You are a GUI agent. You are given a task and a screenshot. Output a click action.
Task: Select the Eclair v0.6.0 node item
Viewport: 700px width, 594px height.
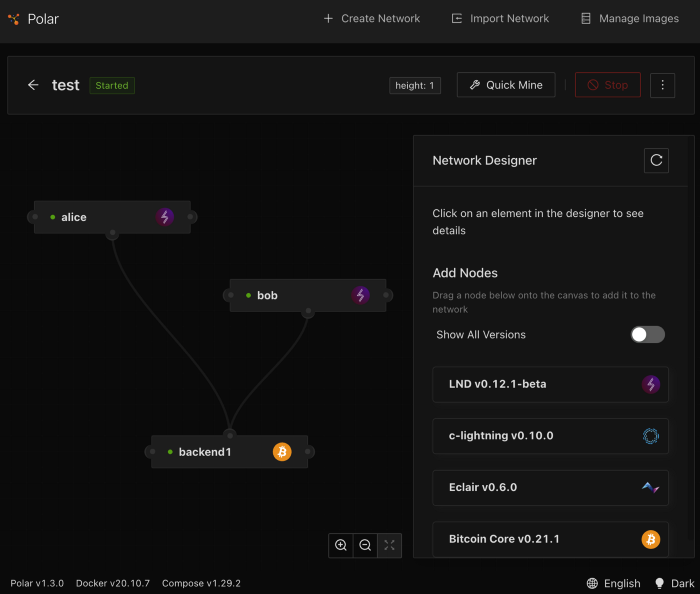pos(550,487)
